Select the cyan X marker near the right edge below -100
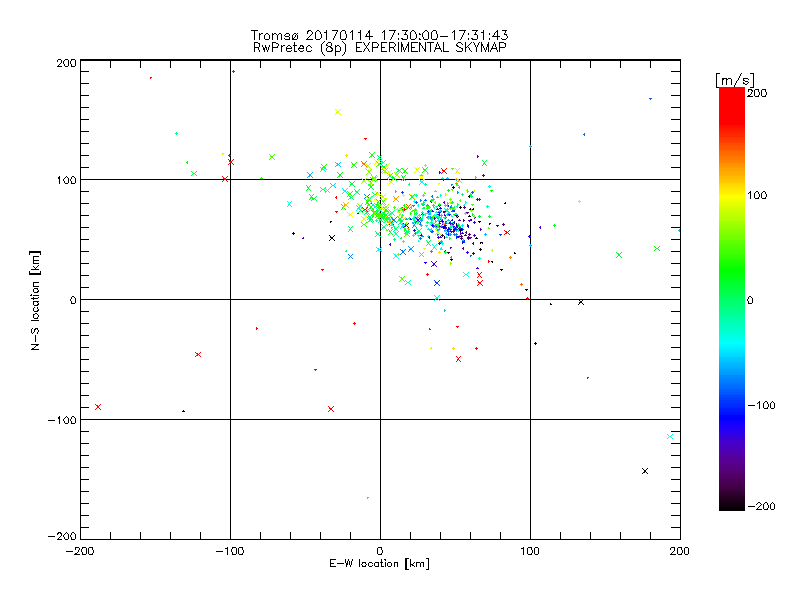This screenshot has height=600, width=800. coord(670,436)
